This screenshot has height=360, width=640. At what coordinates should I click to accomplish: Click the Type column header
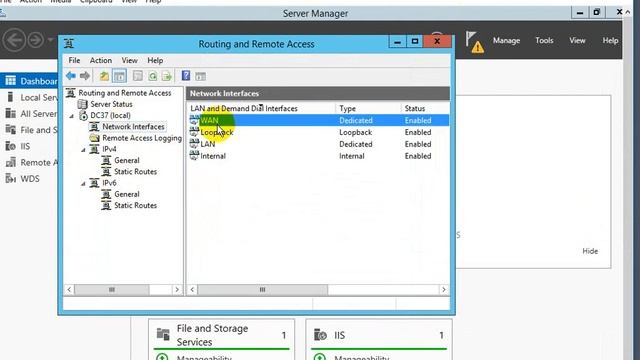[x=368, y=109]
